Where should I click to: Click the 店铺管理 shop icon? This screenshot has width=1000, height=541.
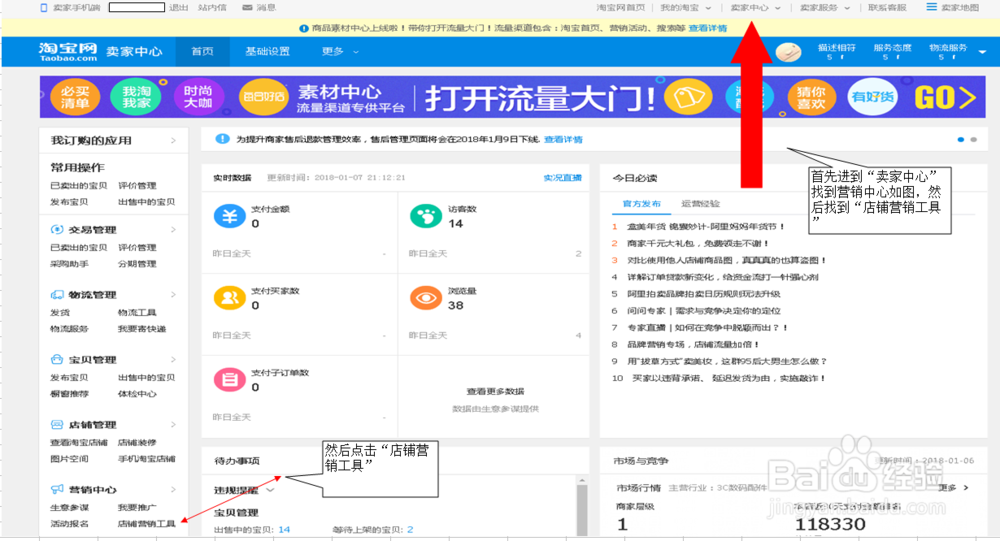(57, 424)
